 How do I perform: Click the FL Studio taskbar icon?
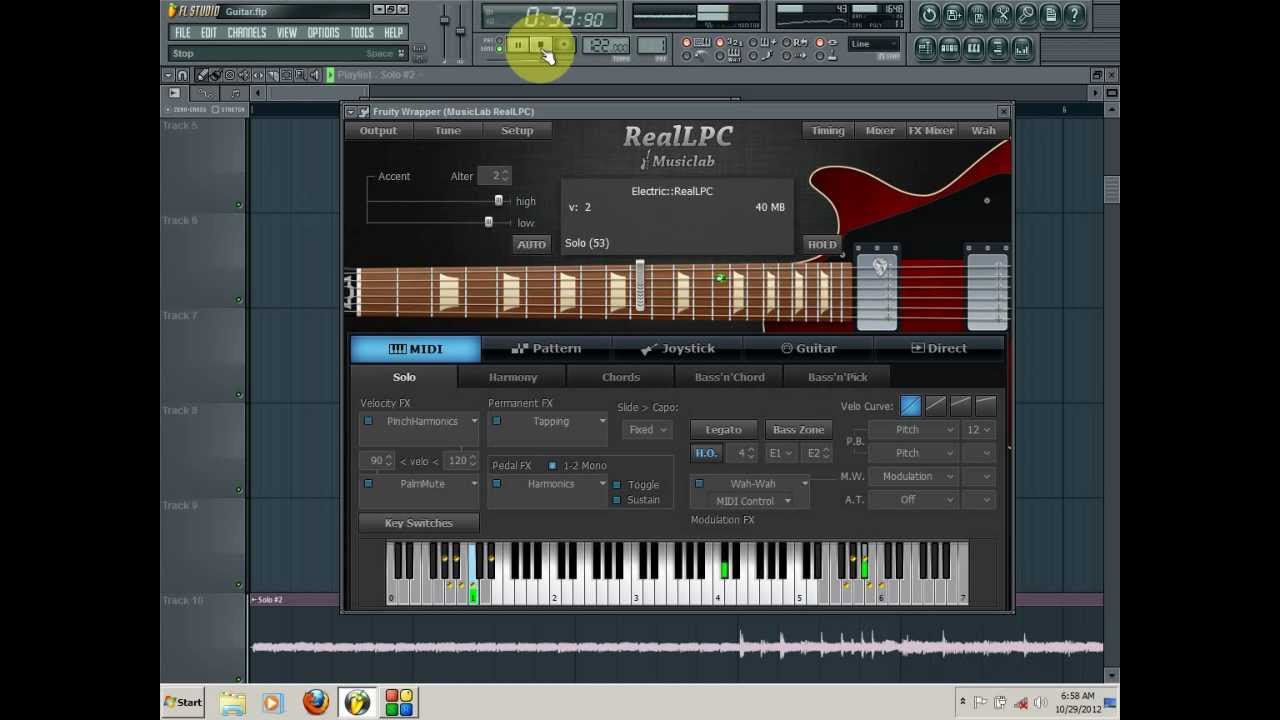[357, 702]
